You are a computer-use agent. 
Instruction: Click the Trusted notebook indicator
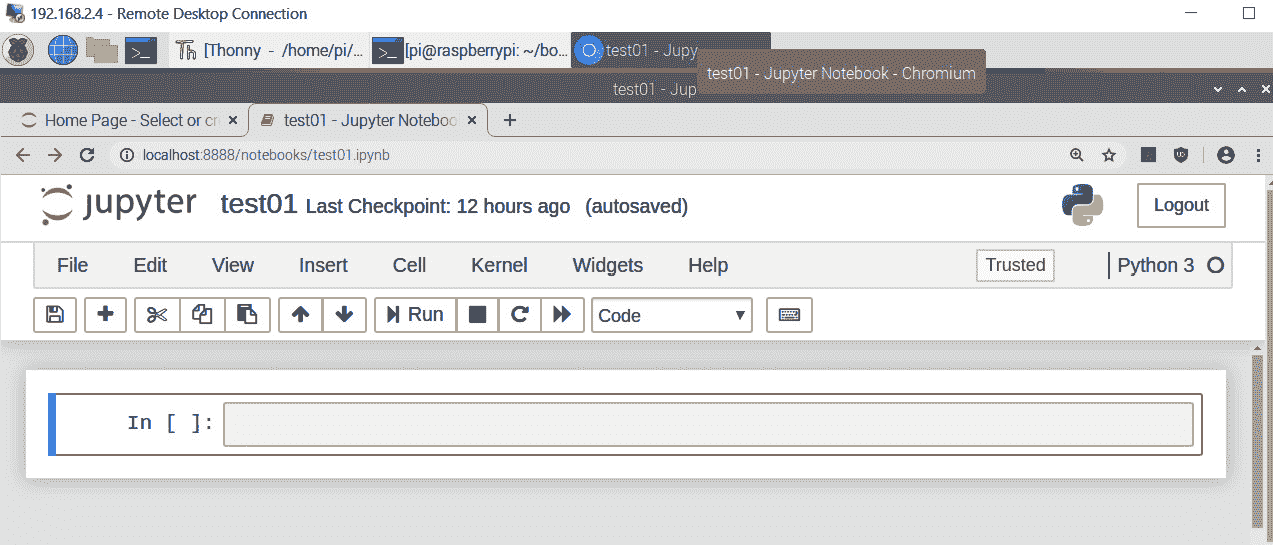pyautogui.click(x=1015, y=265)
